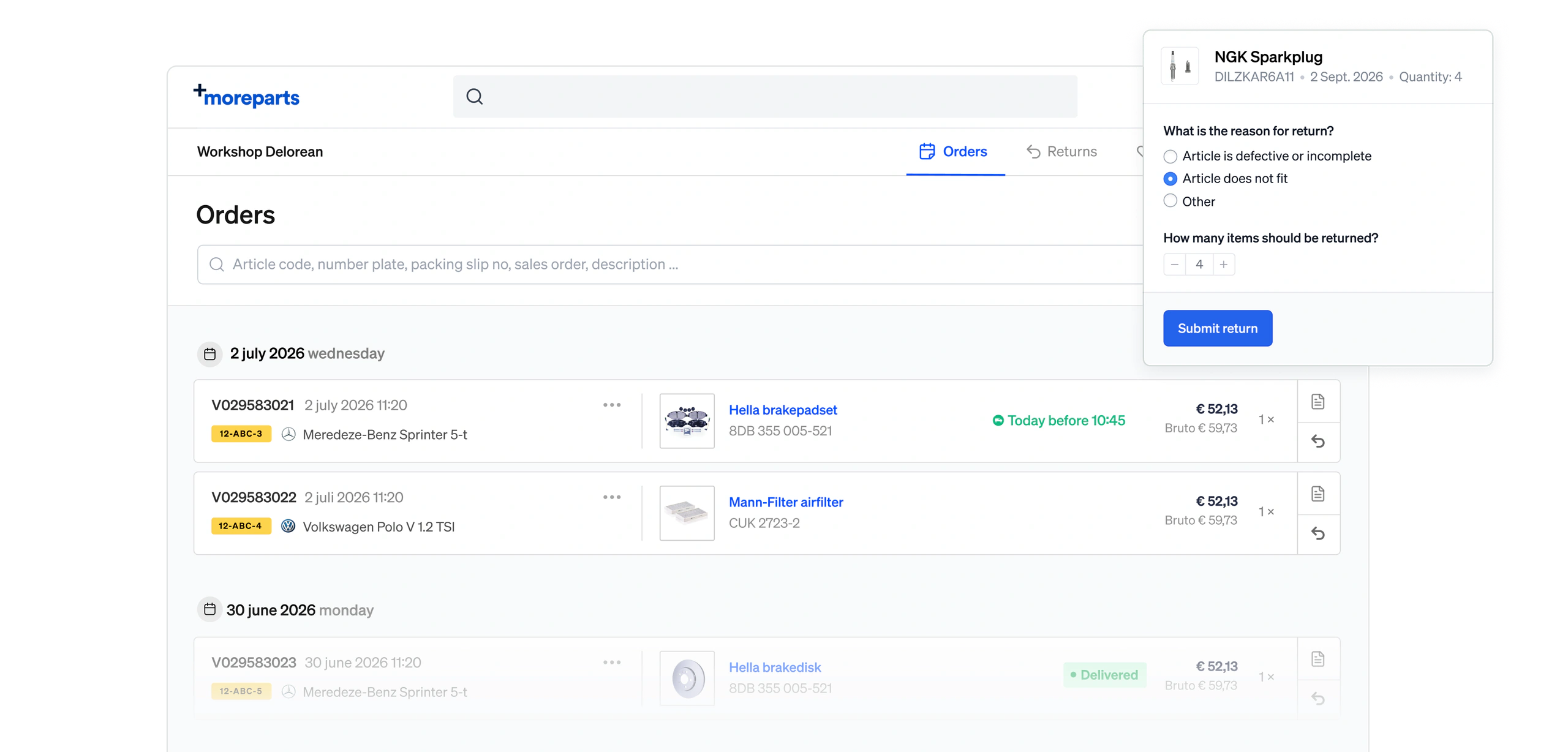This screenshot has height=752, width=1568.
Task: Click 'Today before 10:45' delivery status
Action: coord(1058,421)
